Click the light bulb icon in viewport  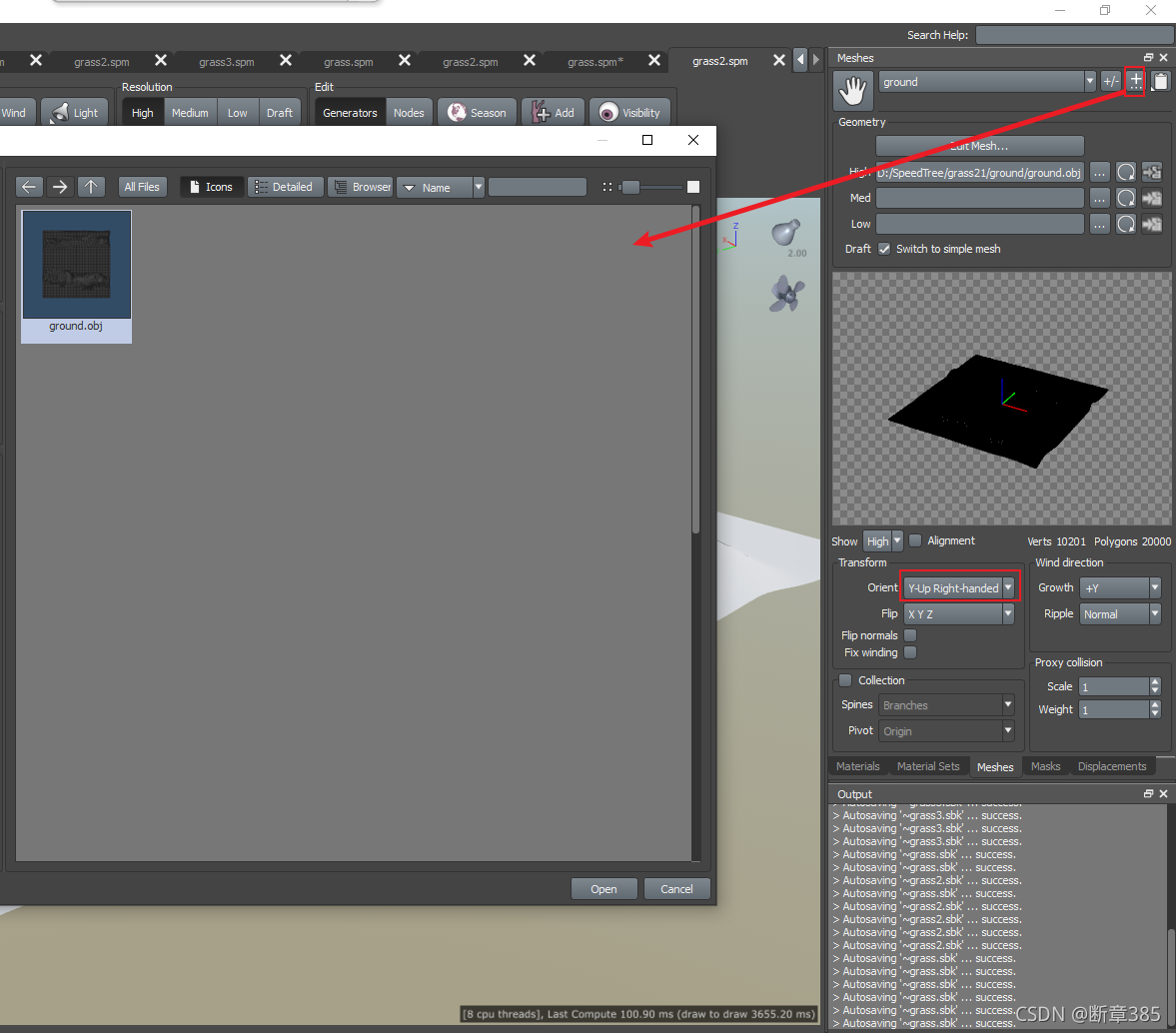[x=785, y=234]
